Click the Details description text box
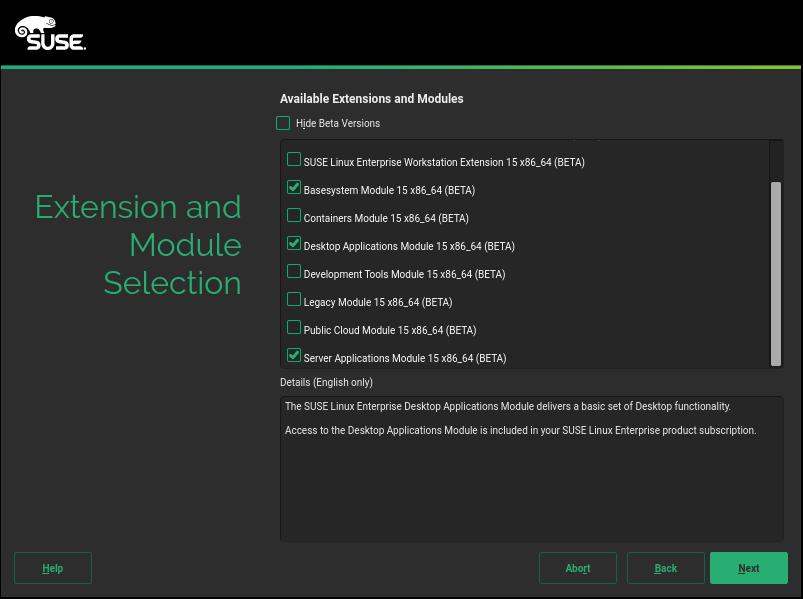Image resolution: width=803 pixels, height=599 pixels. tap(532, 468)
